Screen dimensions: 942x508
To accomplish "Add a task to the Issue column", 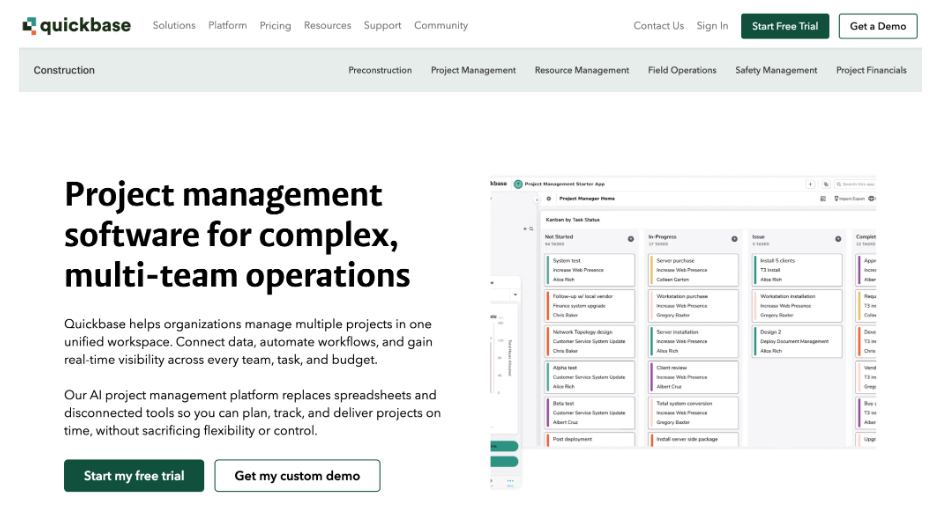I will click(x=838, y=239).
